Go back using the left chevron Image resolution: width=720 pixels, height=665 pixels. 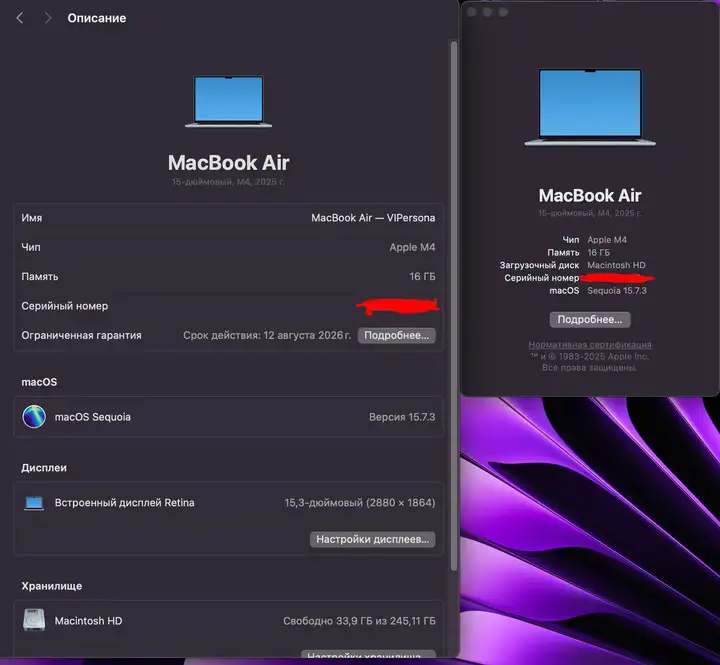tap(20, 18)
